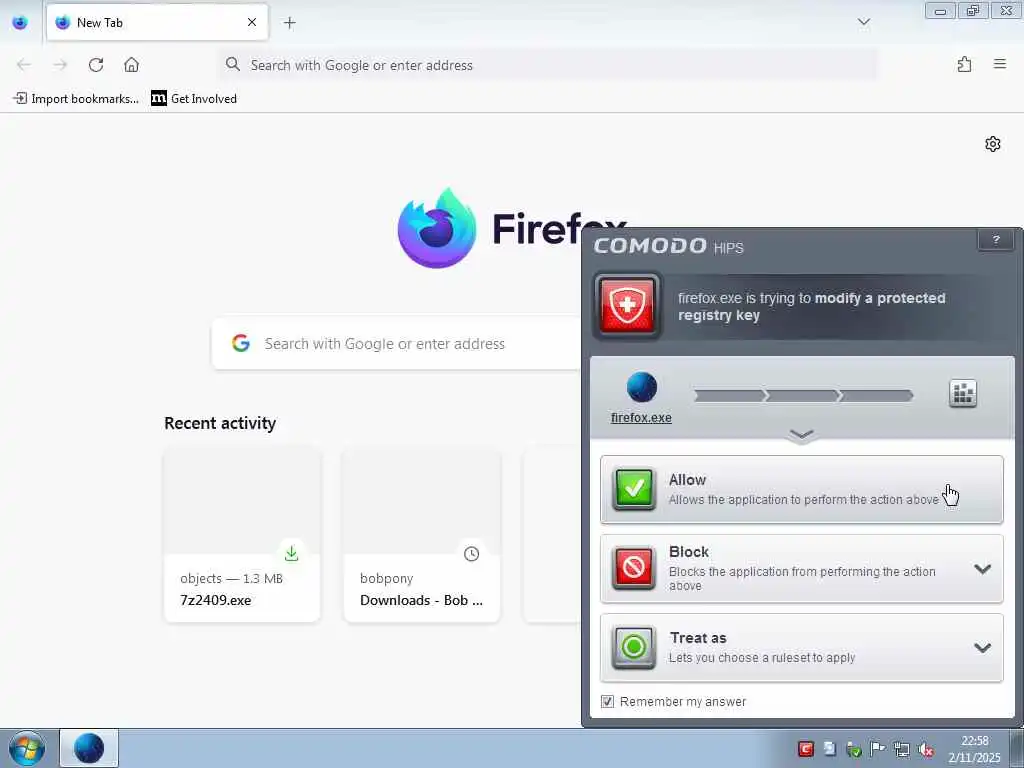Open the 7z2409.exe recent activity card
This screenshot has height=768, width=1024.
pyautogui.click(x=242, y=535)
